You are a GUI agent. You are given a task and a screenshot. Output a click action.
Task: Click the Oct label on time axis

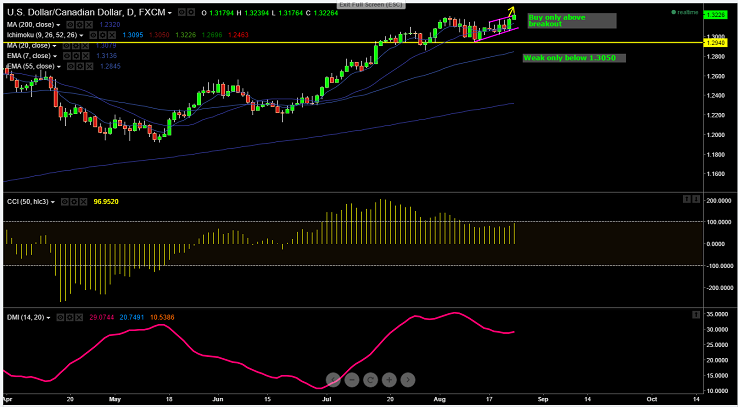coord(652,397)
